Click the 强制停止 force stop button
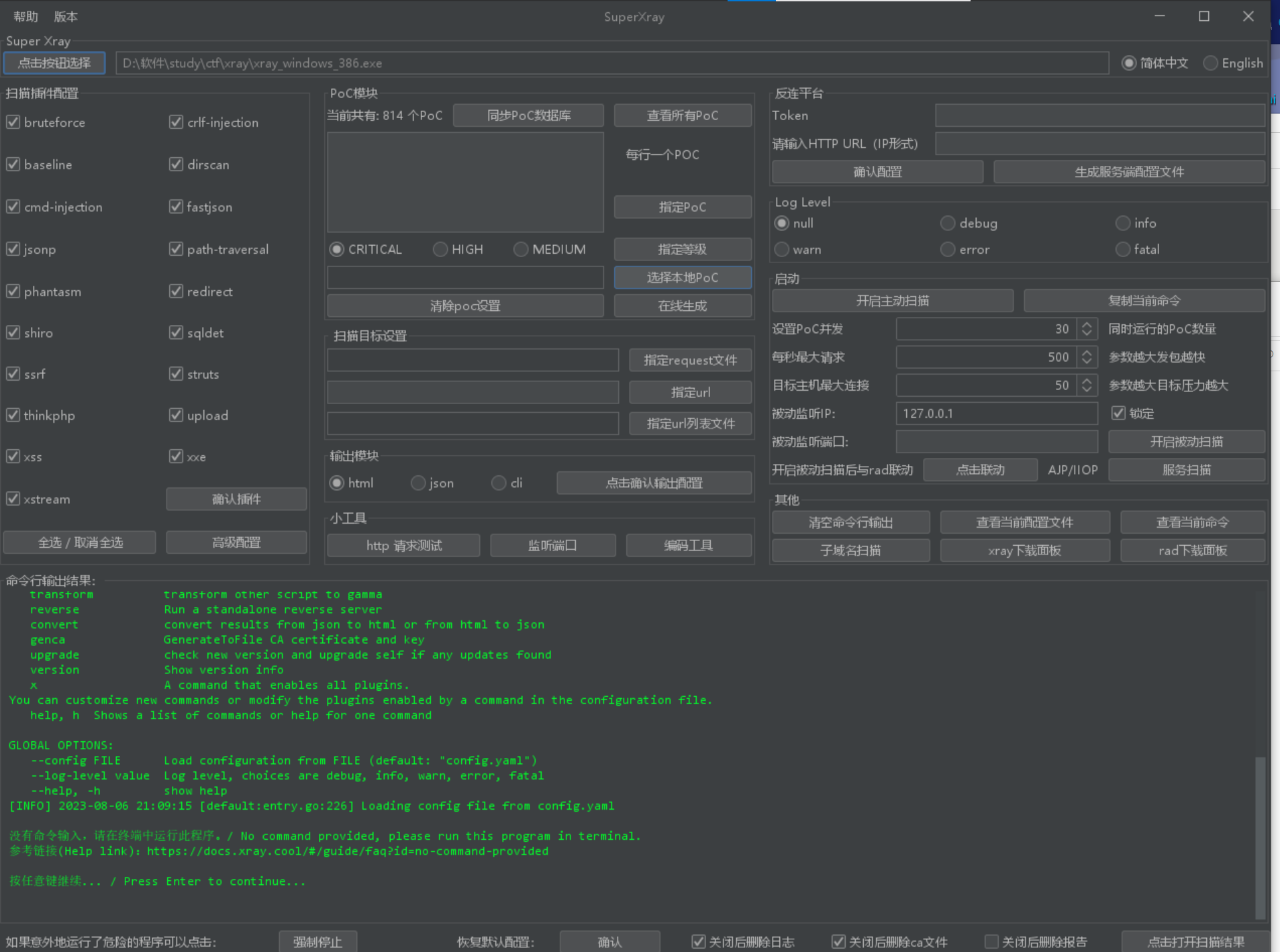Viewport: 1280px width, 952px height. point(317,942)
